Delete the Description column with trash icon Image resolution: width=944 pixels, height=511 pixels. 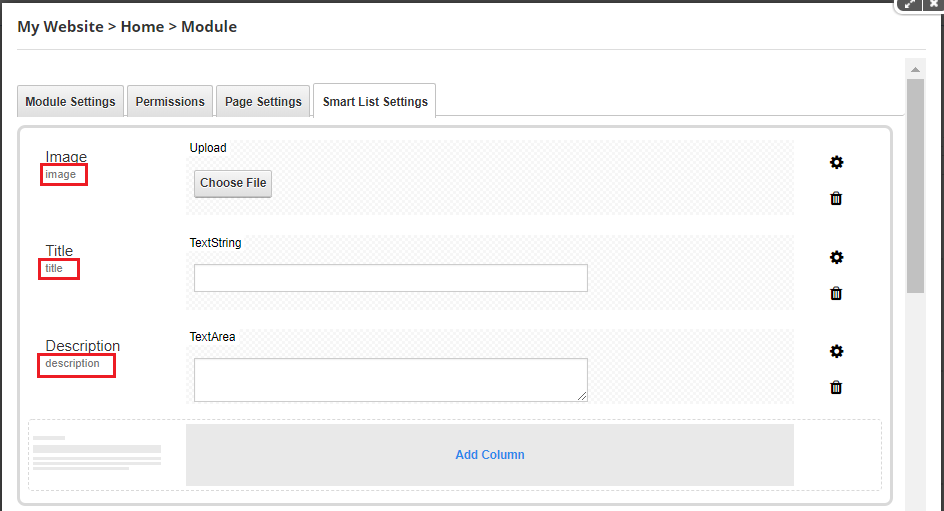[836, 388]
